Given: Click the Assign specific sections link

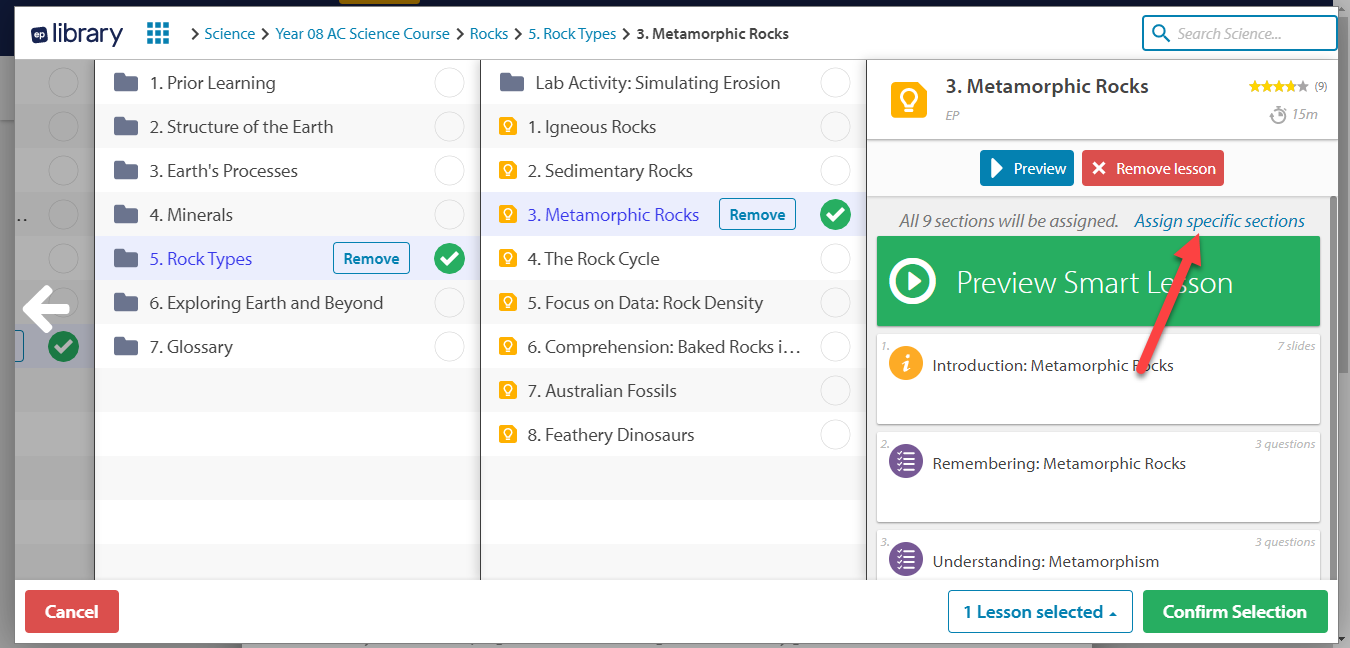Looking at the screenshot, I should [x=1219, y=221].
